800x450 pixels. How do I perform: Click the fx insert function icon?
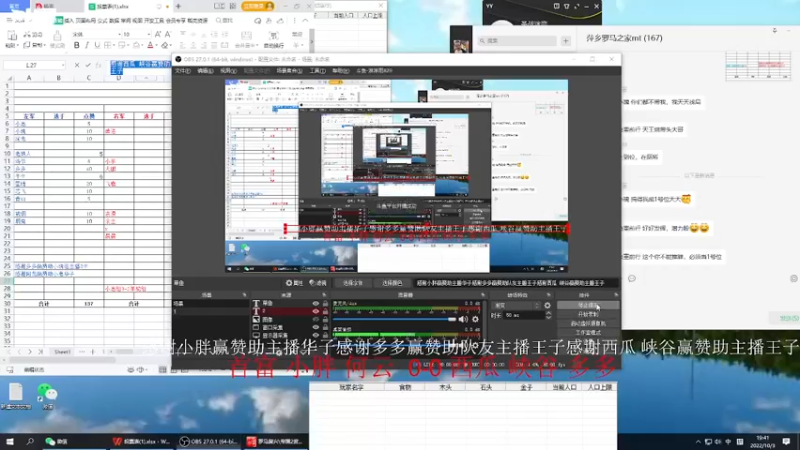(98, 65)
